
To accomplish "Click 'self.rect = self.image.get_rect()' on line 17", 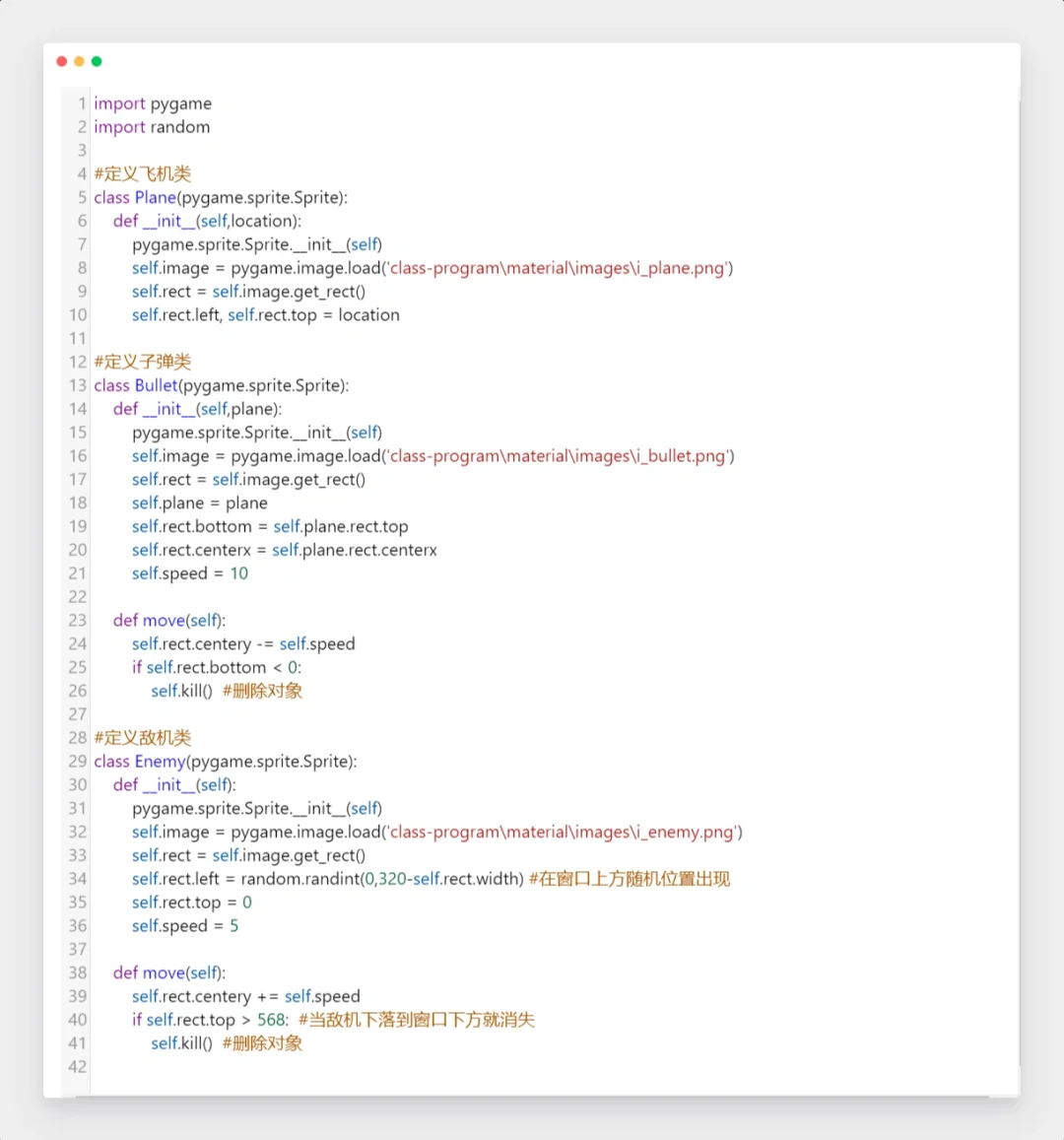I will click(248, 480).
